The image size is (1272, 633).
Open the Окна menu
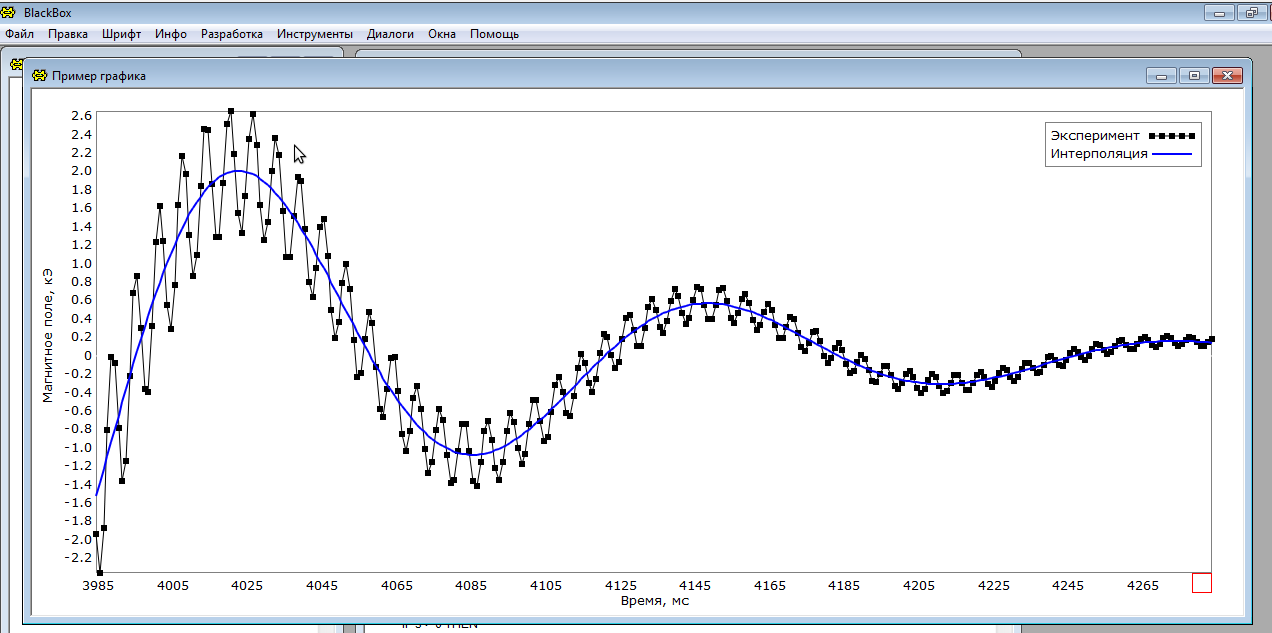[442, 34]
